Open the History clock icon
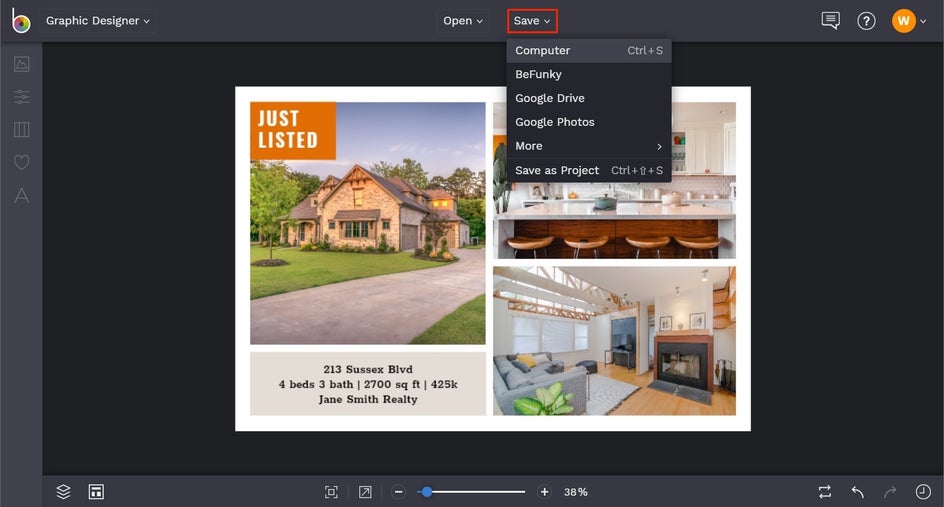The height and width of the screenshot is (507, 944). tap(923, 492)
